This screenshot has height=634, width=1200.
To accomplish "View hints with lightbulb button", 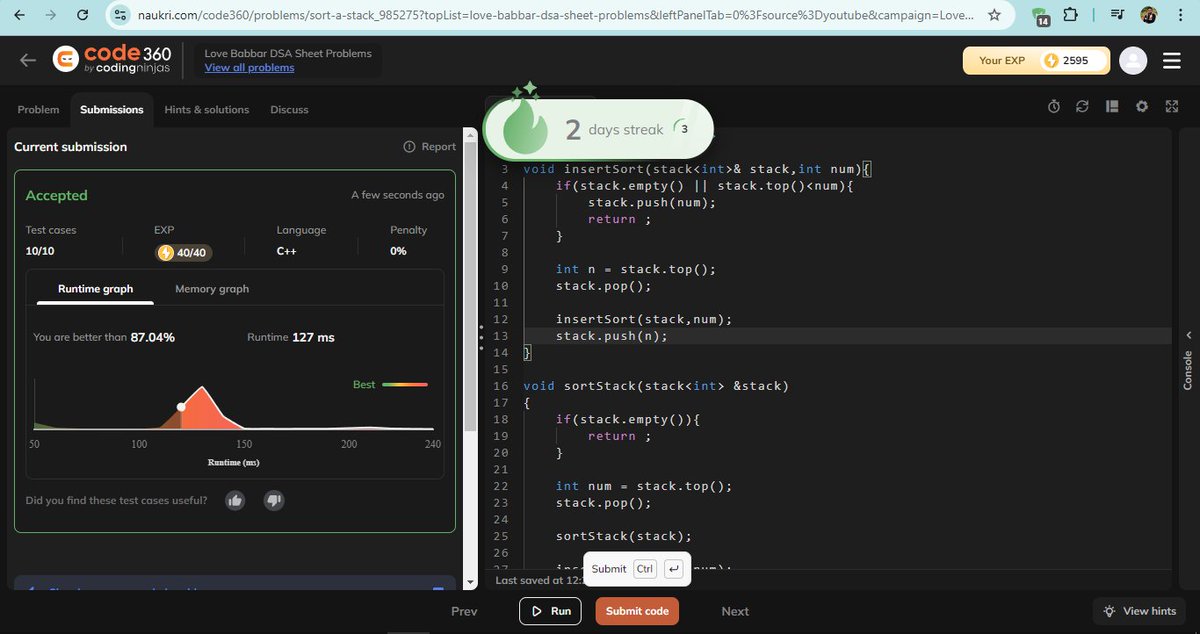I will (x=1139, y=611).
